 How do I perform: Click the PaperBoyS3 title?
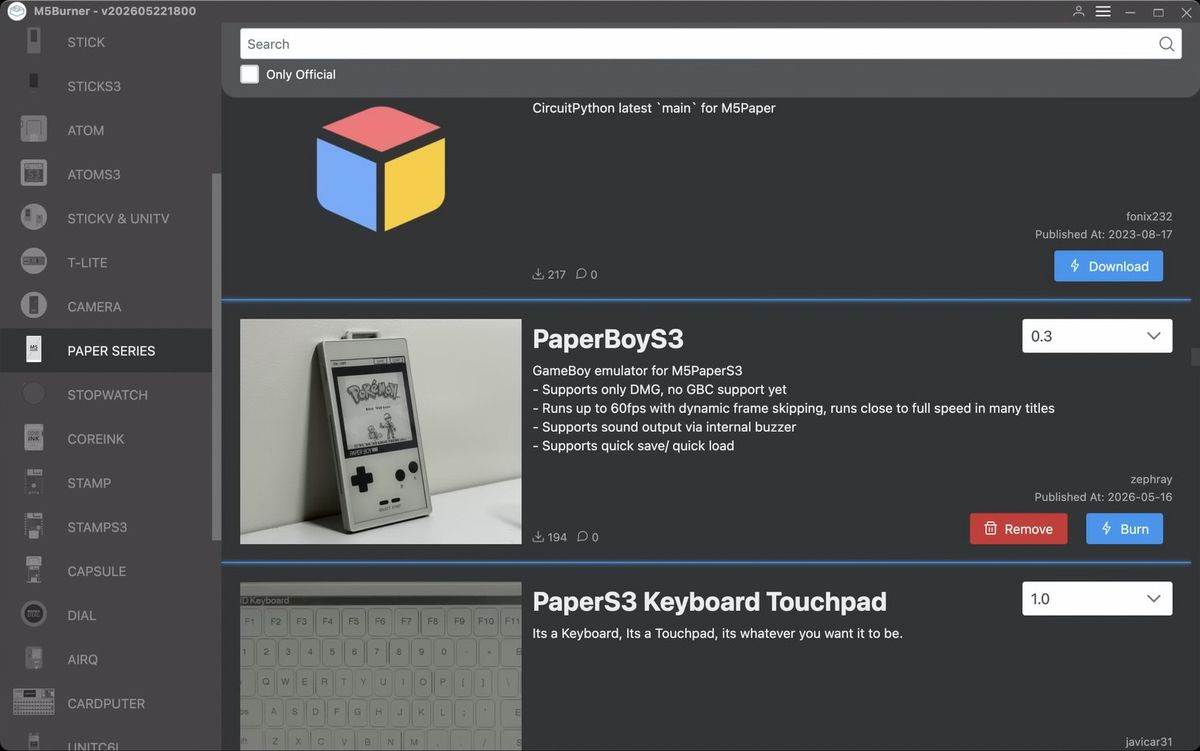click(608, 339)
